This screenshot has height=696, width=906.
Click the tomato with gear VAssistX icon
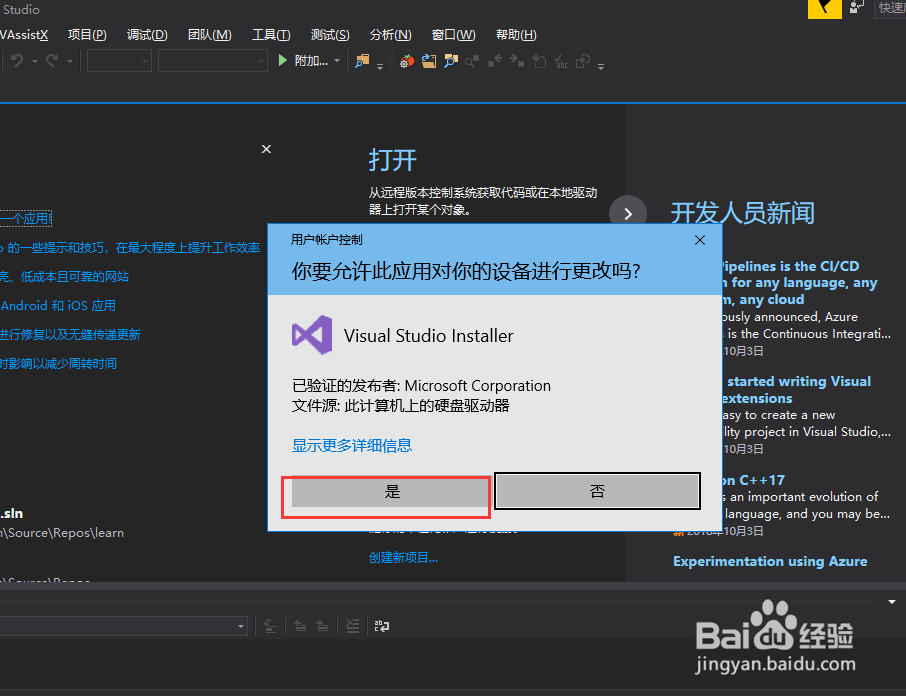point(407,61)
